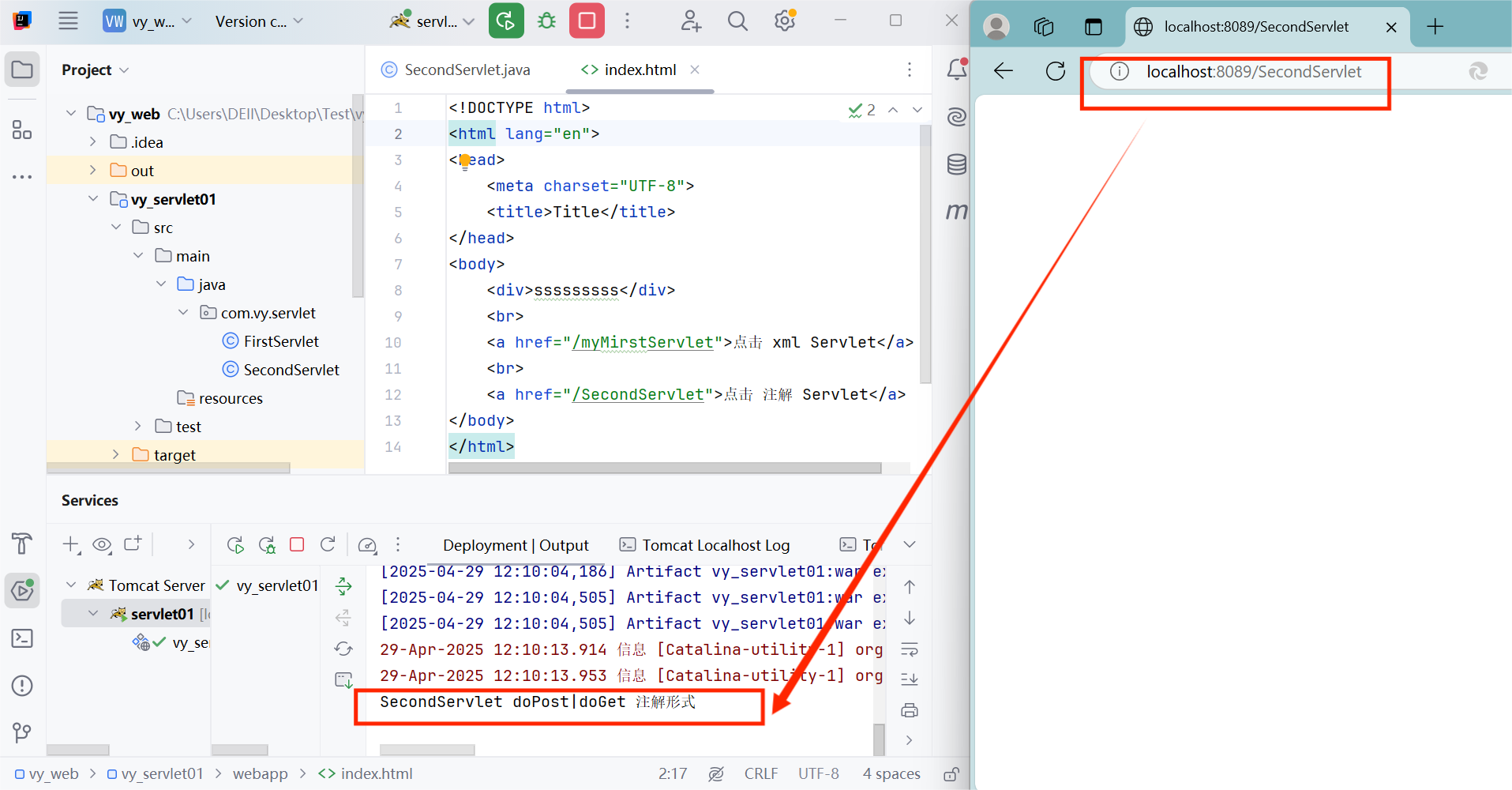Open the Version Control tool window
Screen dimensions: 1512x790
click(x=21, y=733)
